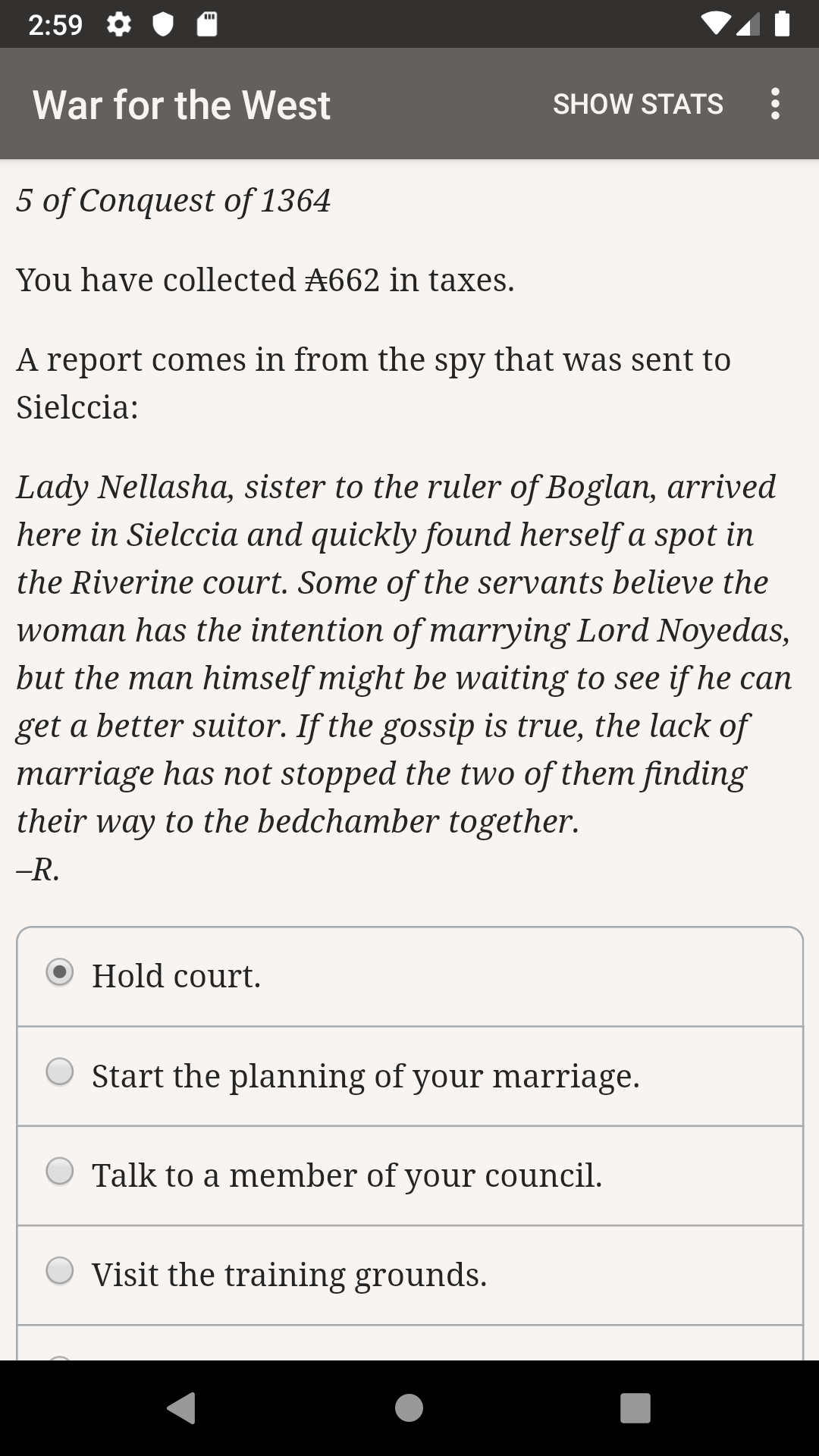Image resolution: width=819 pixels, height=1456 pixels.
Task: Tap the Android home circle button
Action: pos(409,1407)
